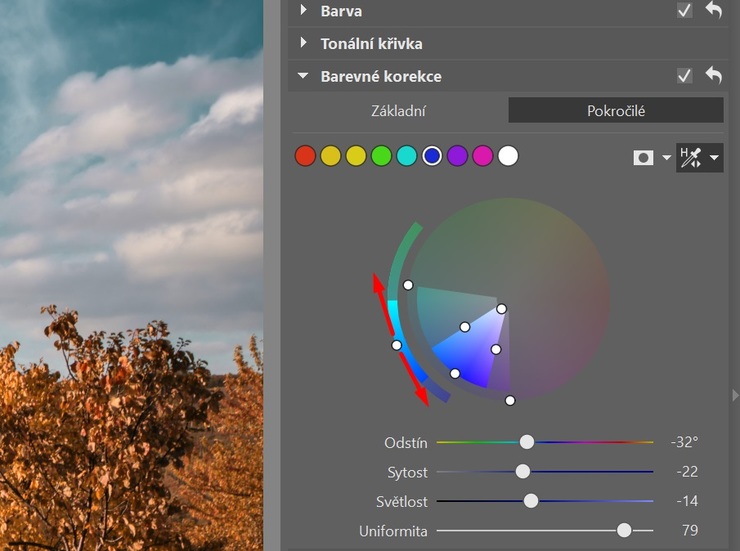Uncheck the Barevné korekce checkbox
This screenshot has width=740, height=551.
(684, 75)
